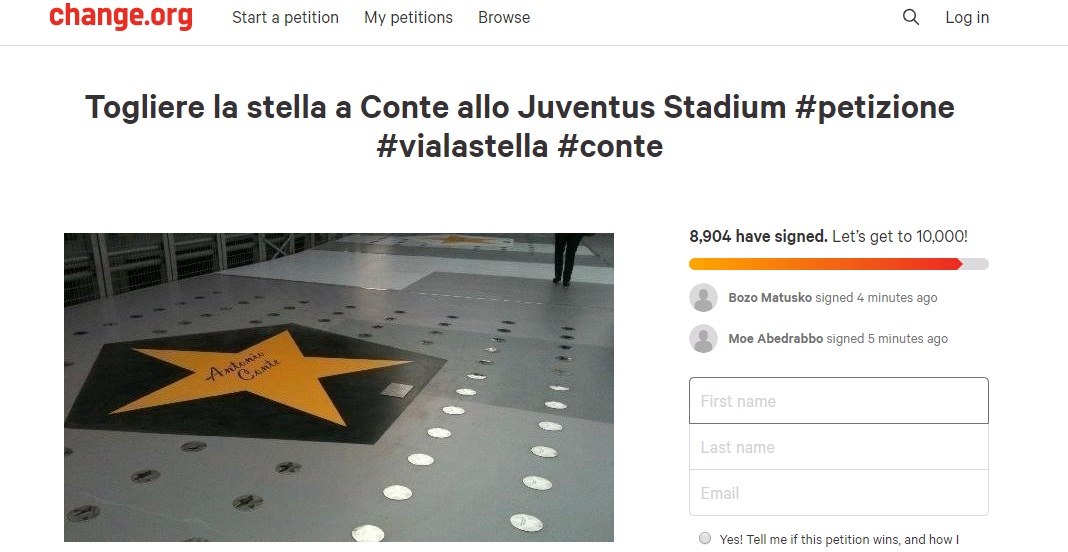Click the 'Let's get to 10,000!' goal text
The image size is (1068, 552).
pos(900,237)
